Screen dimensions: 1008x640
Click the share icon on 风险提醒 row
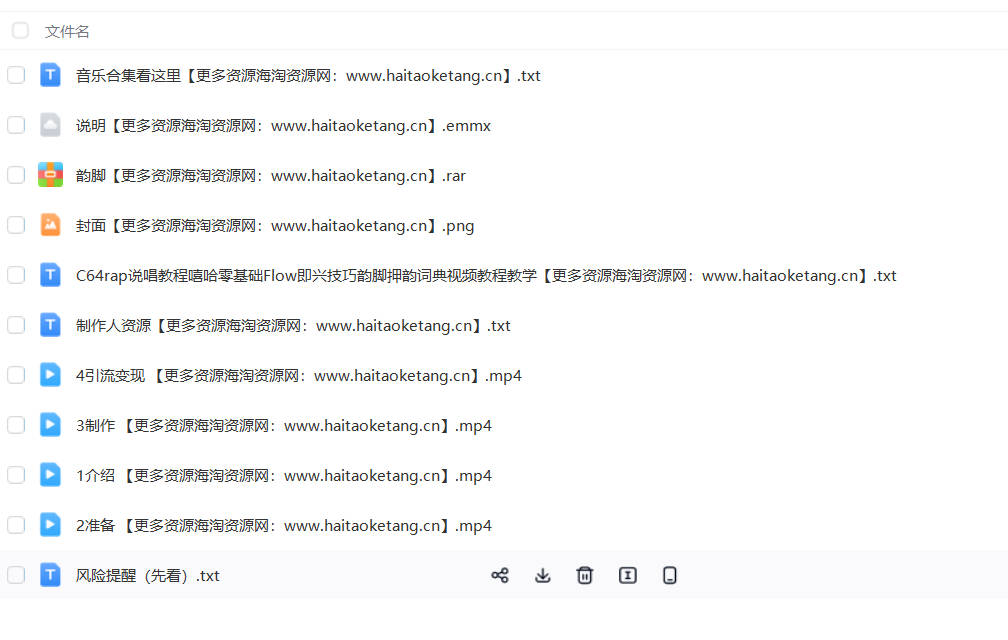pyautogui.click(x=500, y=575)
